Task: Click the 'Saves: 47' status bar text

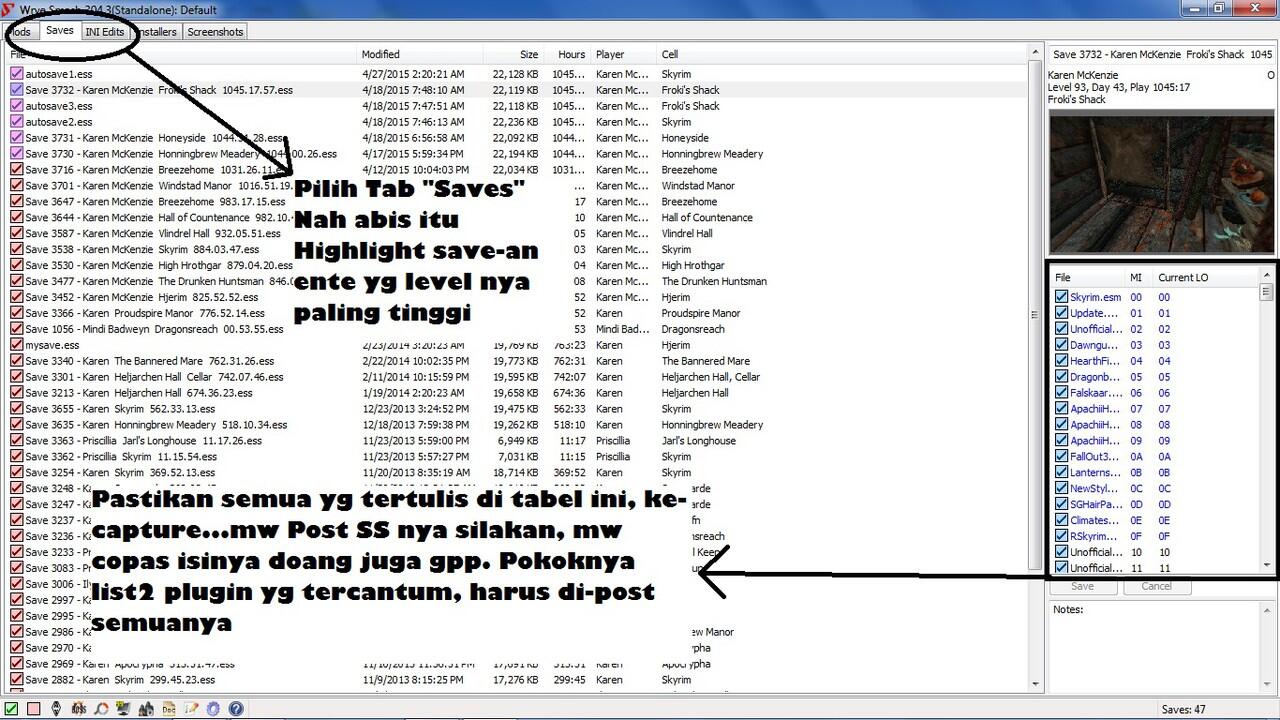Action: (x=1183, y=710)
